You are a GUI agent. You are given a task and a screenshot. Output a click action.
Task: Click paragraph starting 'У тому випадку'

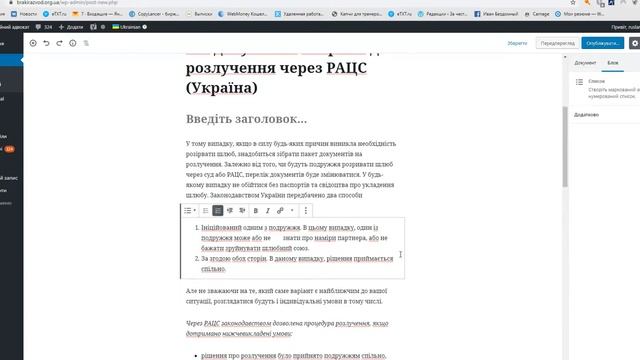tap(291, 169)
